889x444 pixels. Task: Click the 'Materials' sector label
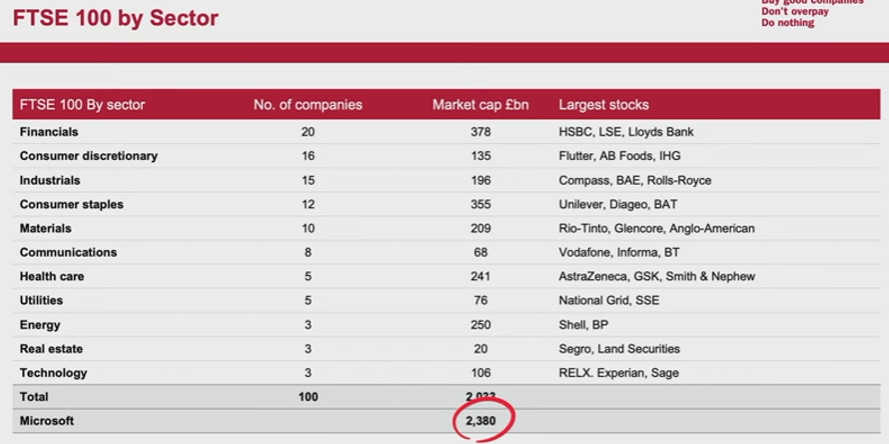tap(45, 229)
